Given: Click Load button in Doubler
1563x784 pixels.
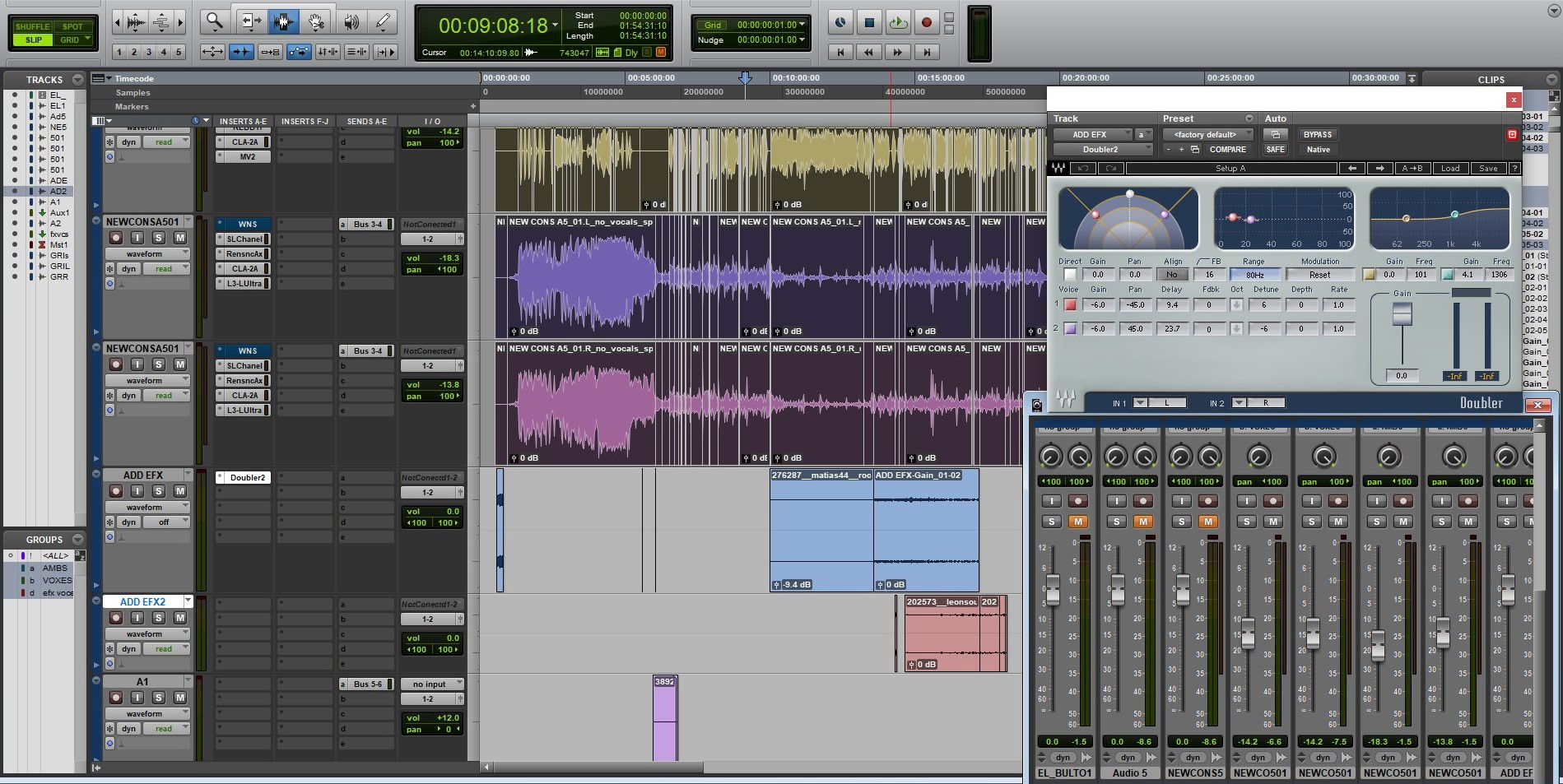Looking at the screenshot, I should click(1450, 168).
